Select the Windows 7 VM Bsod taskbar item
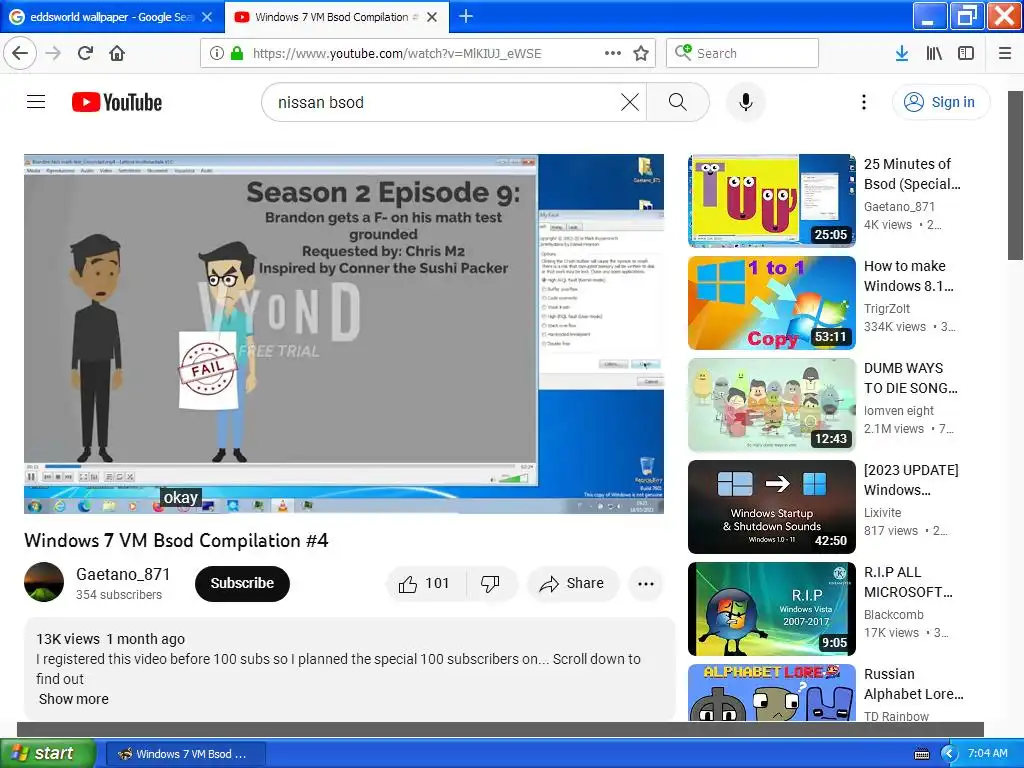 point(185,754)
